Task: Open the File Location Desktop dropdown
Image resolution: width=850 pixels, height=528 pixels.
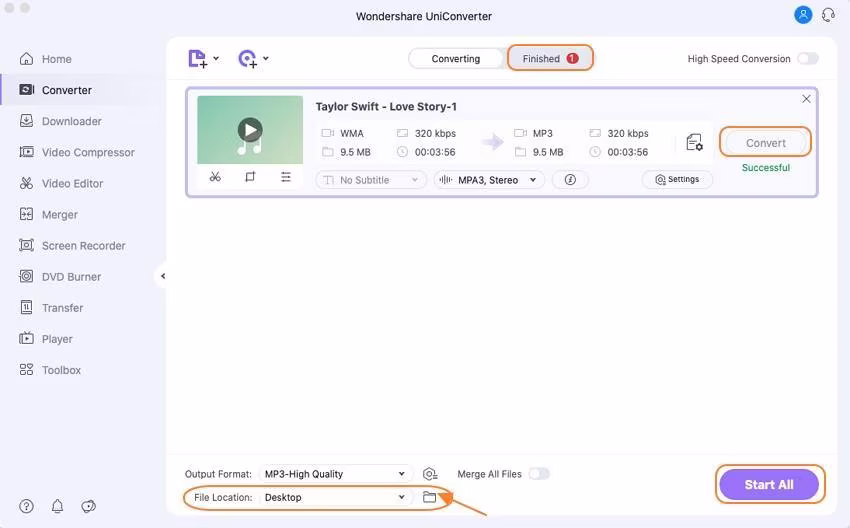Action: click(335, 497)
